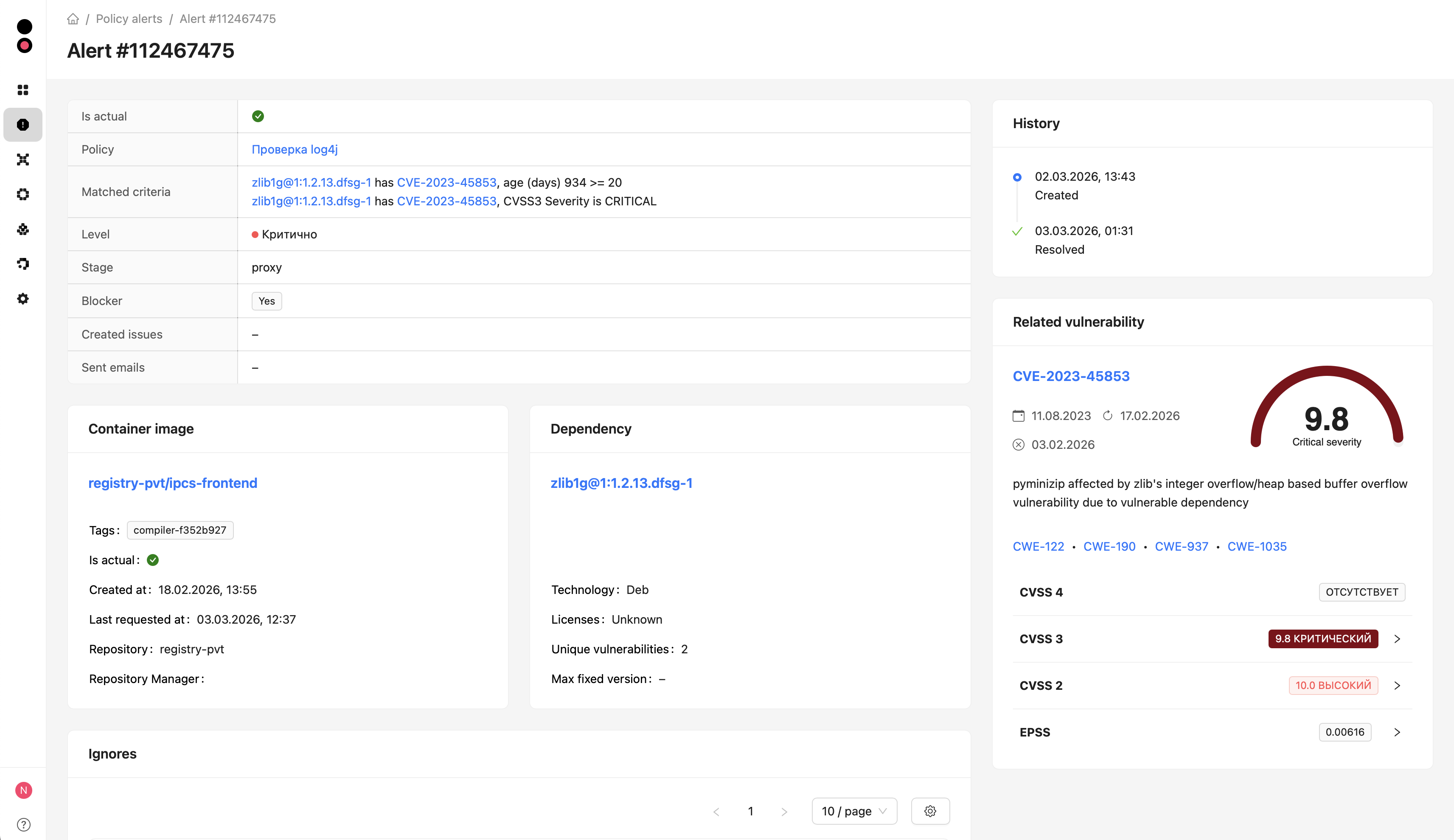The width and height of the screenshot is (1454, 840).
Task: Open the 10 / page dropdown
Action: (x=854, y=811)
